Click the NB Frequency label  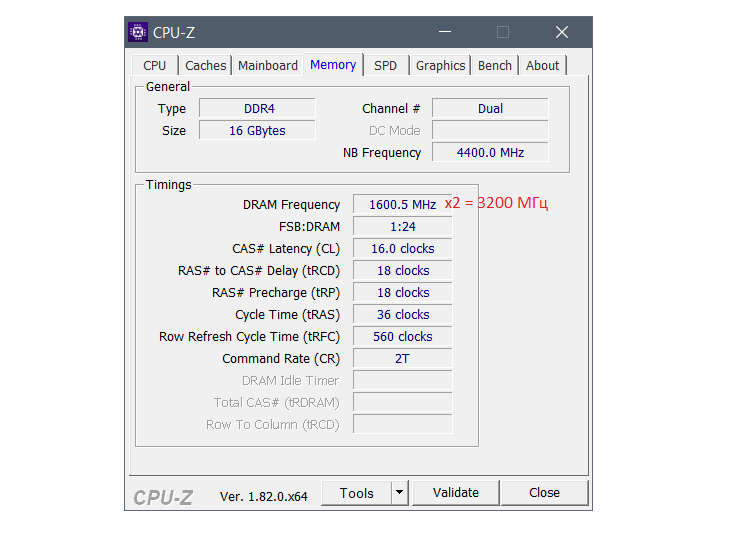point(382,152)
